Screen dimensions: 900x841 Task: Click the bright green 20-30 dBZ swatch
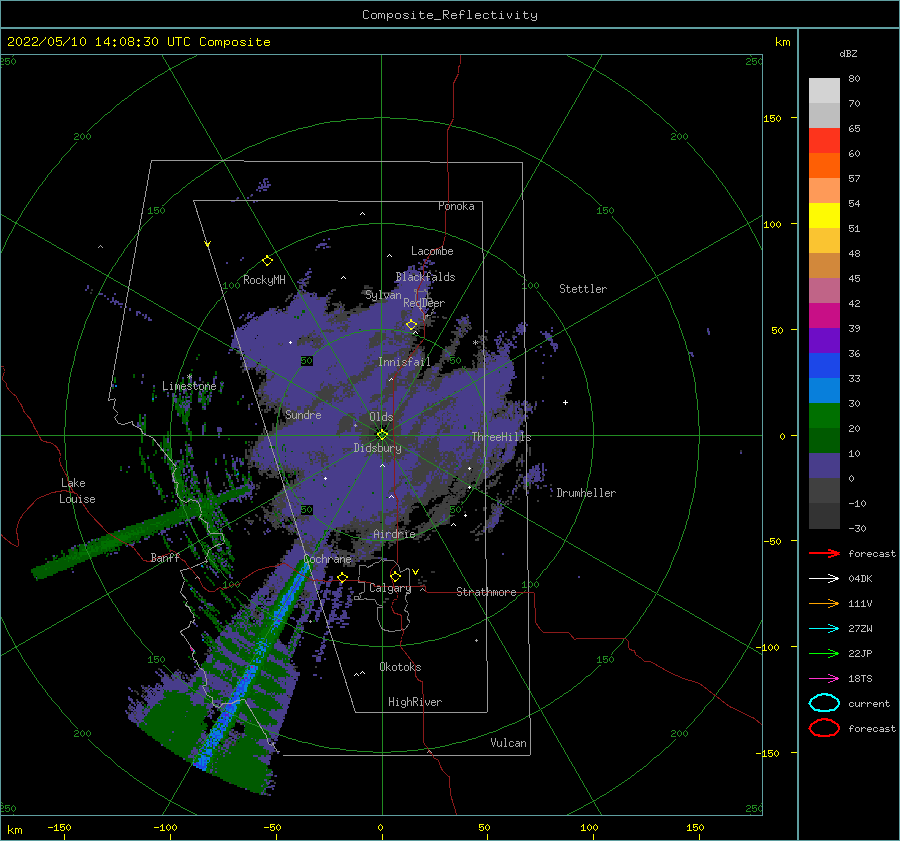(824, 416)
